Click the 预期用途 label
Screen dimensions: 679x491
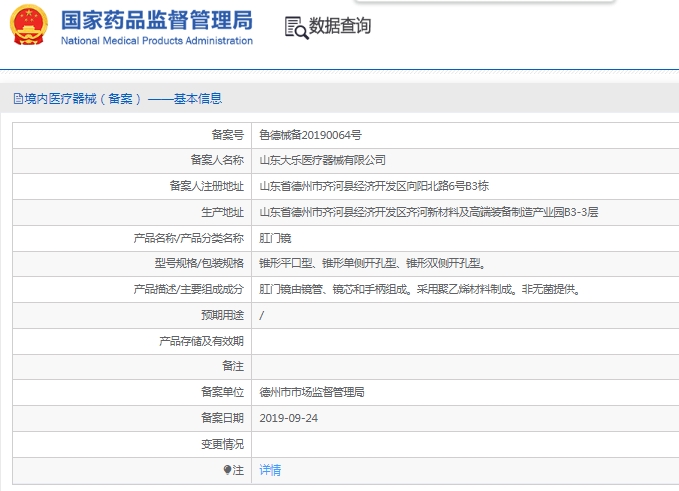(223, 315)
